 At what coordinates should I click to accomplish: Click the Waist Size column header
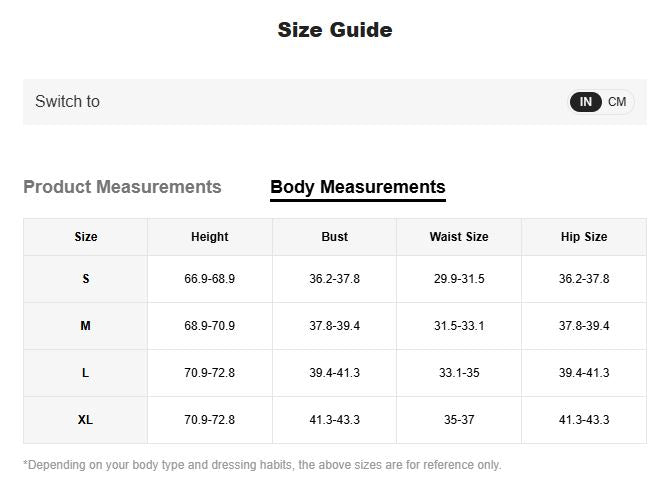tap(459, 237)
